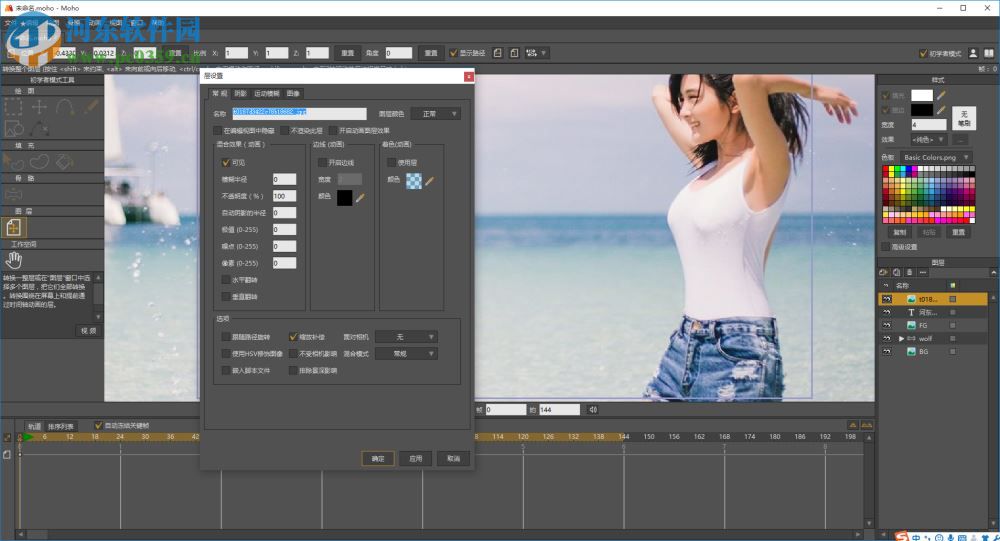
Task: Pick the Hand pan tool under workspace
Action: click(x=16, y=260)
